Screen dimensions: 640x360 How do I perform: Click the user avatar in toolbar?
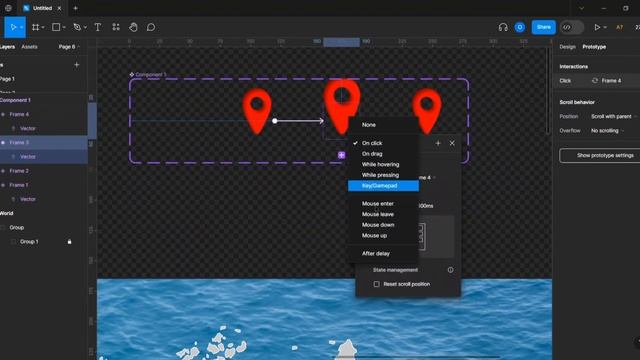click(520, 27)
